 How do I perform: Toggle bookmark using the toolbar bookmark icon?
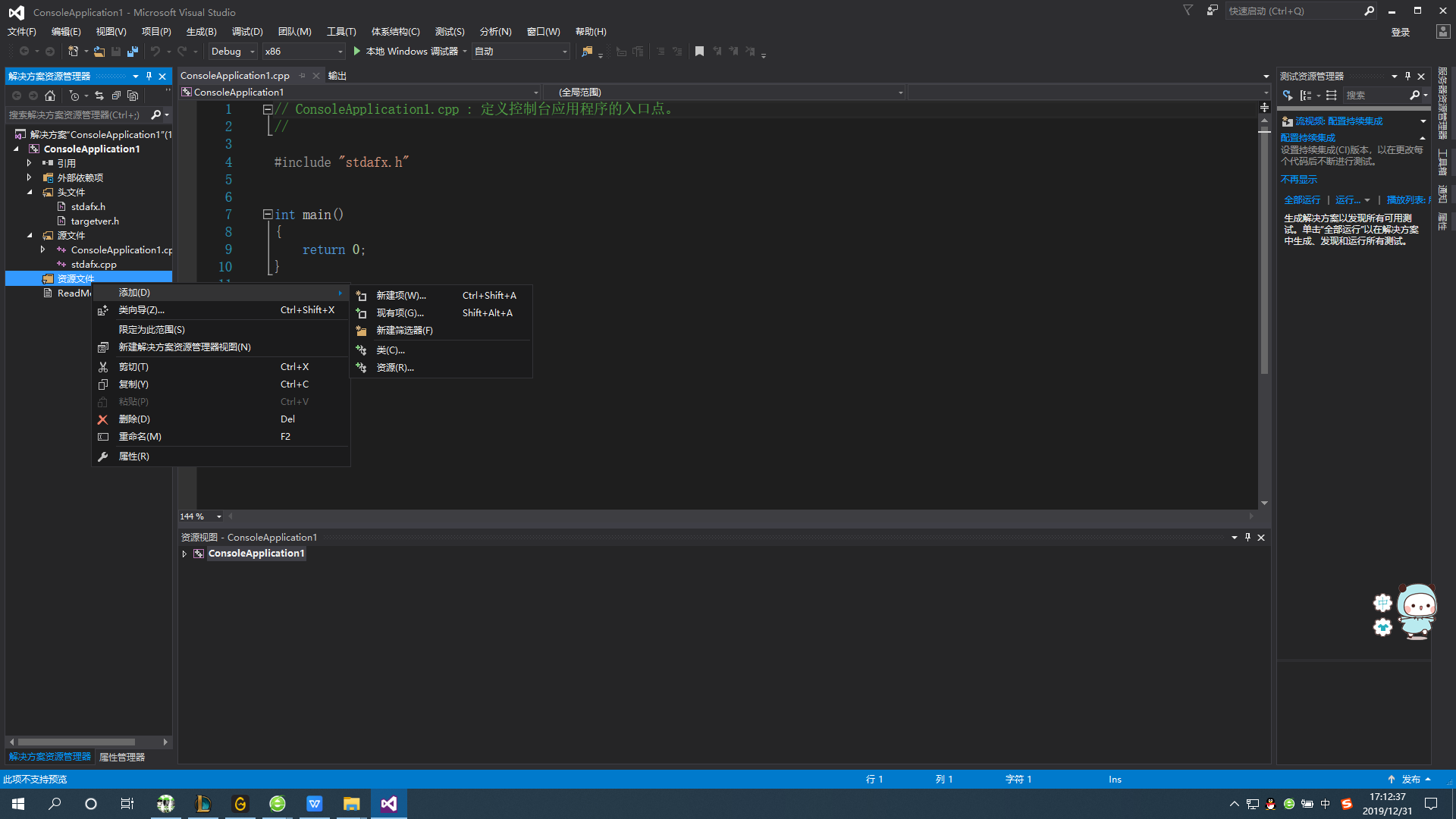coord(699,52)
